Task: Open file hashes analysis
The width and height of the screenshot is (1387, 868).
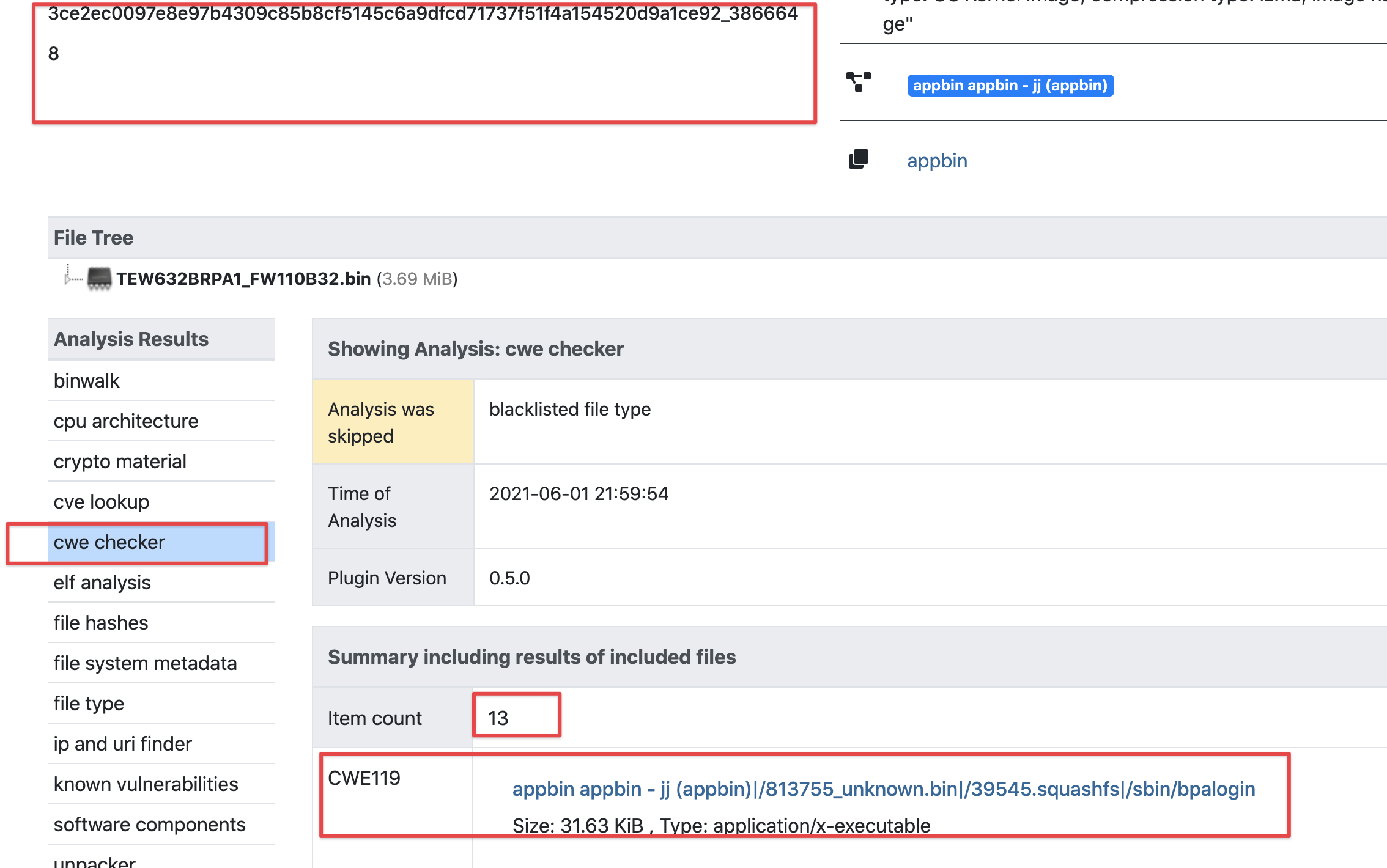Action: 100,622
